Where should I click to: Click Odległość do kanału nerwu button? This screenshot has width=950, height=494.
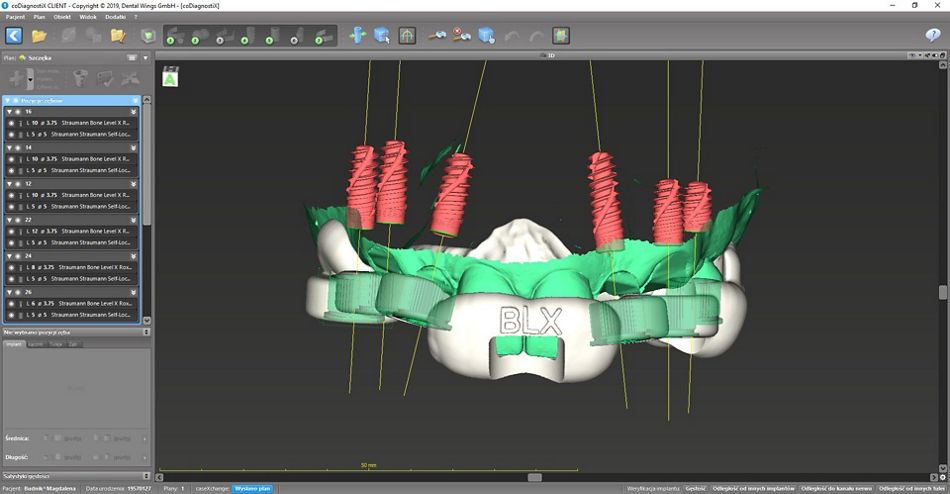click(837, 488)
